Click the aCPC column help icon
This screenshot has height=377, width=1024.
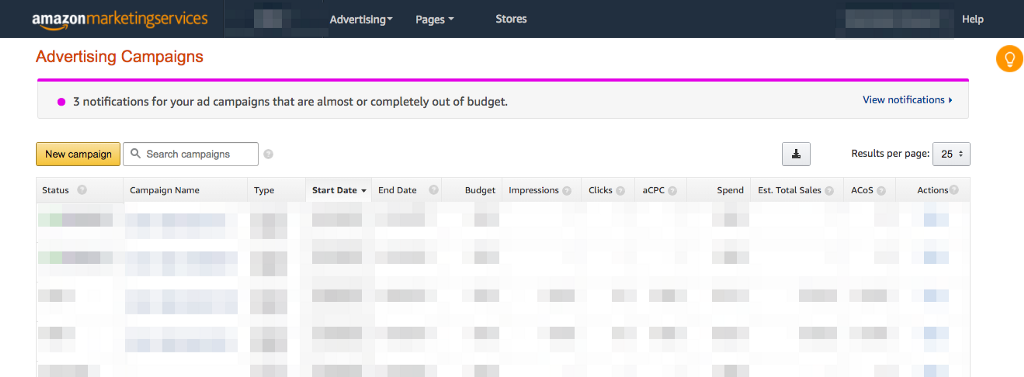[x=672, y=191]
